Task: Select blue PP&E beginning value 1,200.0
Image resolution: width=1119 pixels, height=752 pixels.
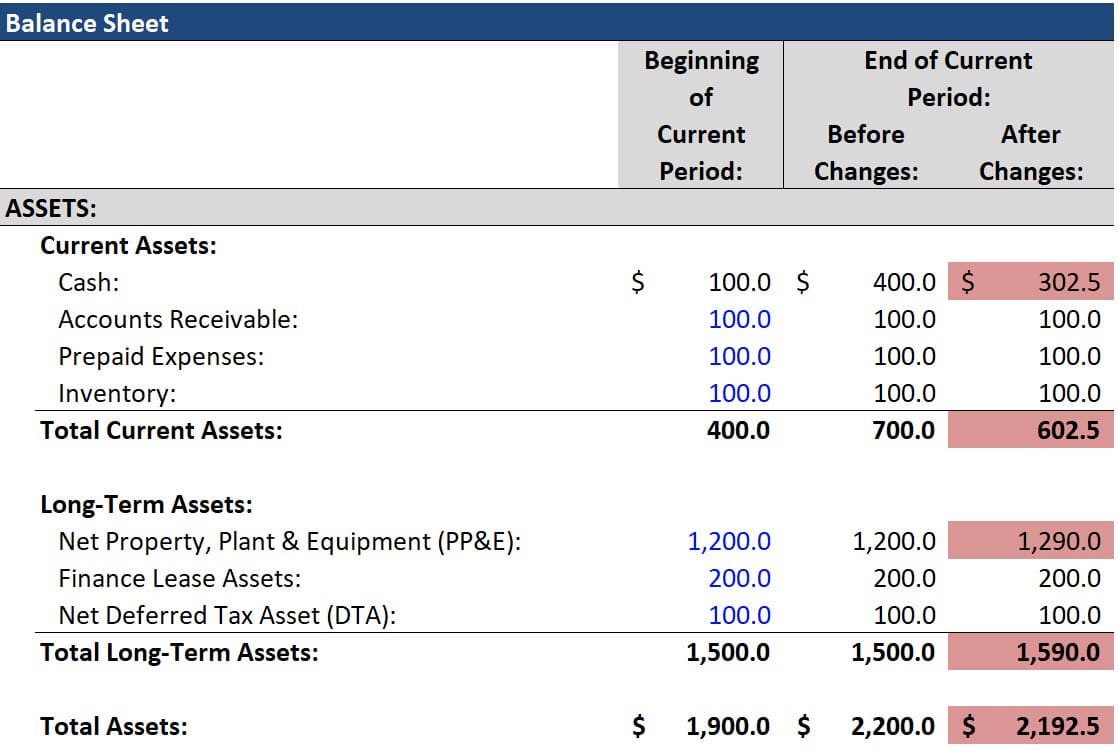Action: tap(729, 542)
